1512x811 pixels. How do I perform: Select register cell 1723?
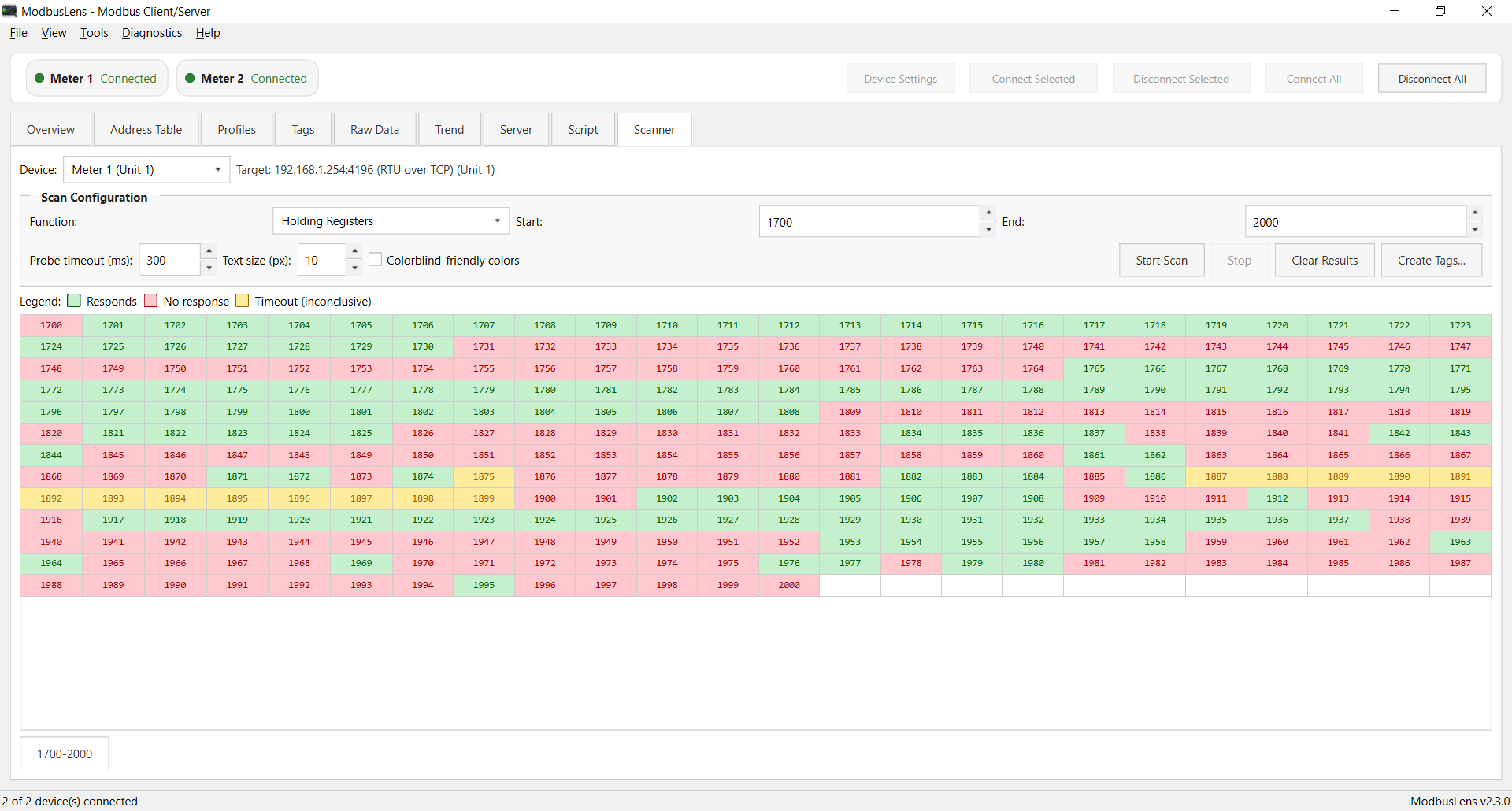point(1460,325)
